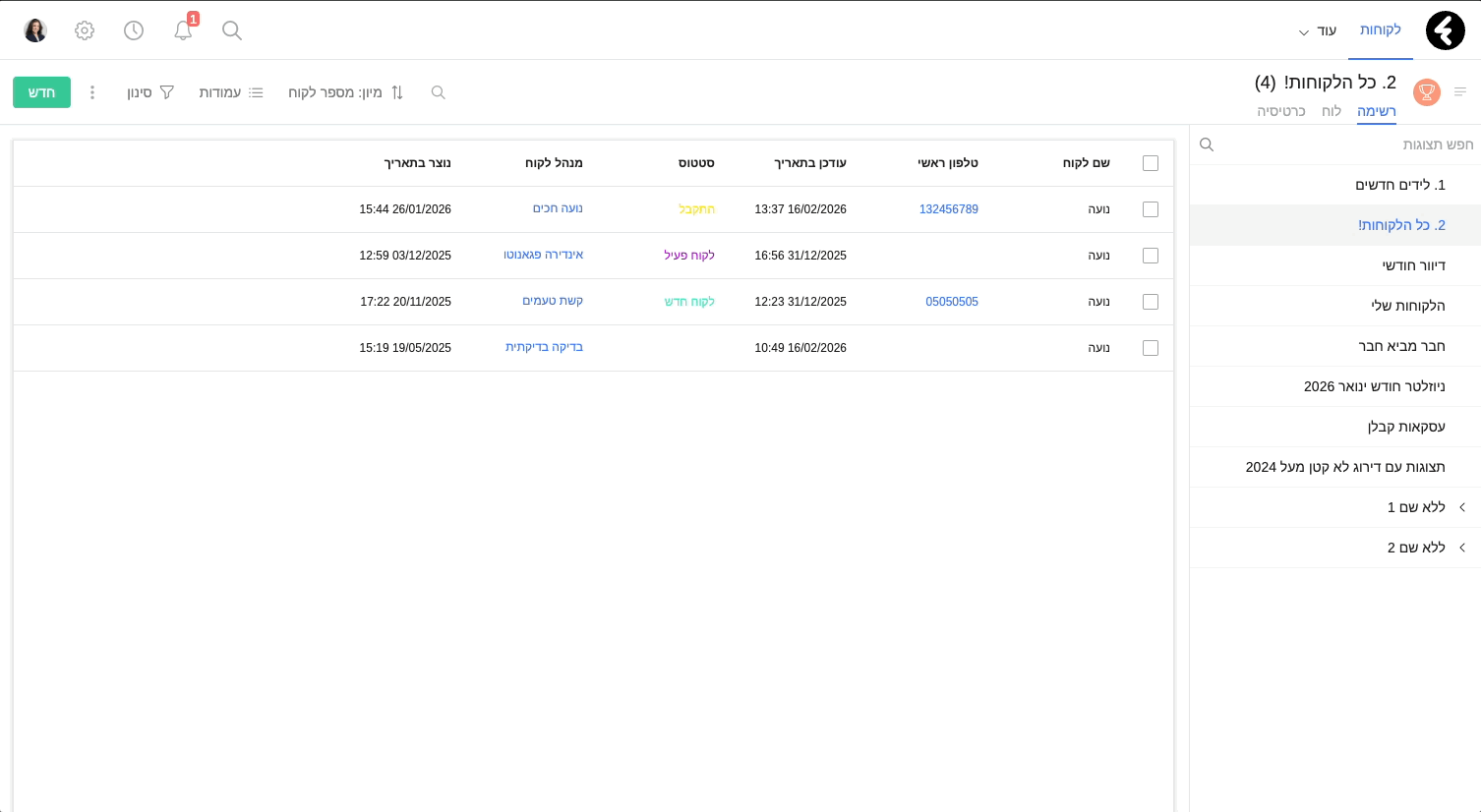Switch to רשימה list view tab
This screenshot has width=1481, height=812.
point(1377,111)
